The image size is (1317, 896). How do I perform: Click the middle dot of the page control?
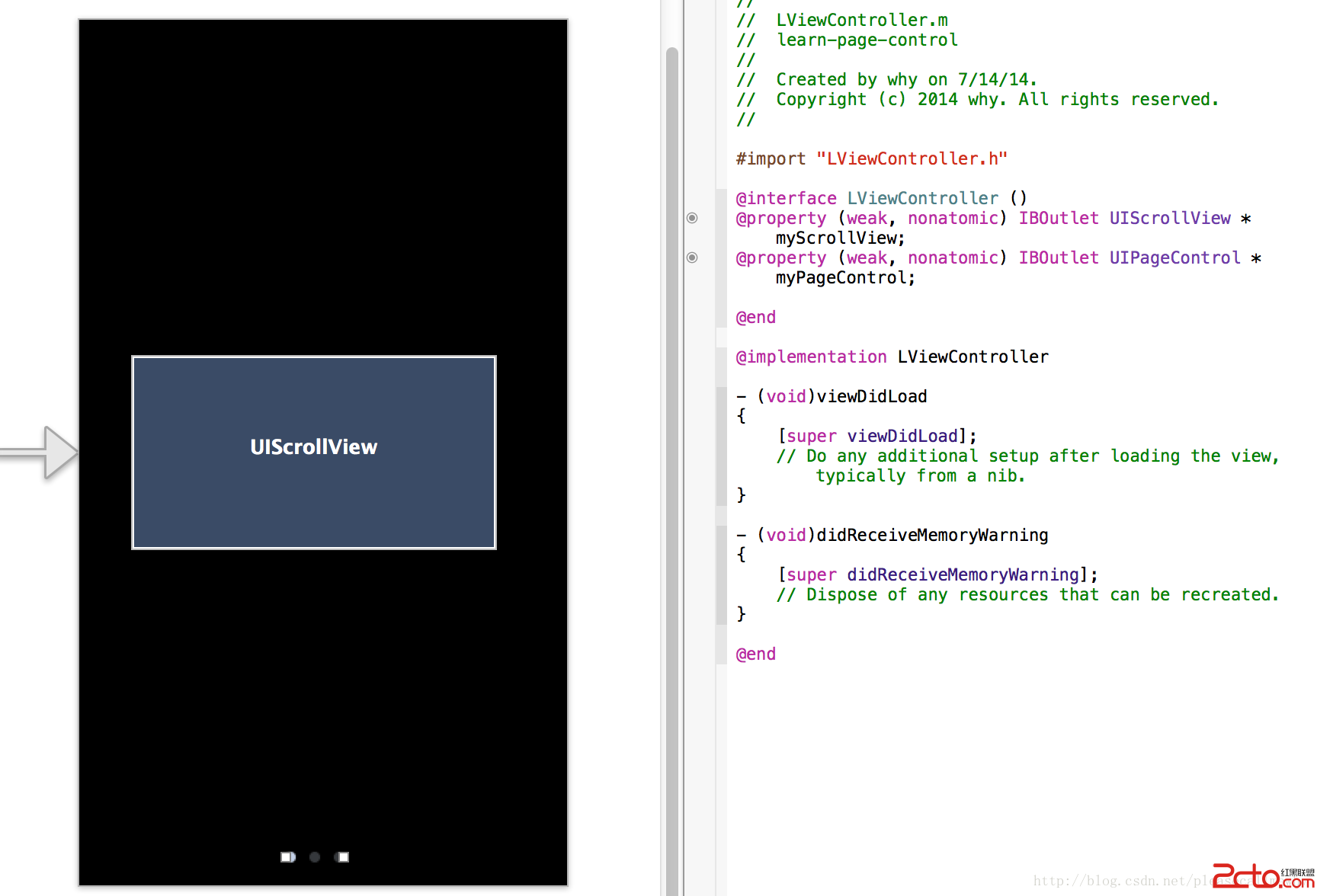coord(315,857)
